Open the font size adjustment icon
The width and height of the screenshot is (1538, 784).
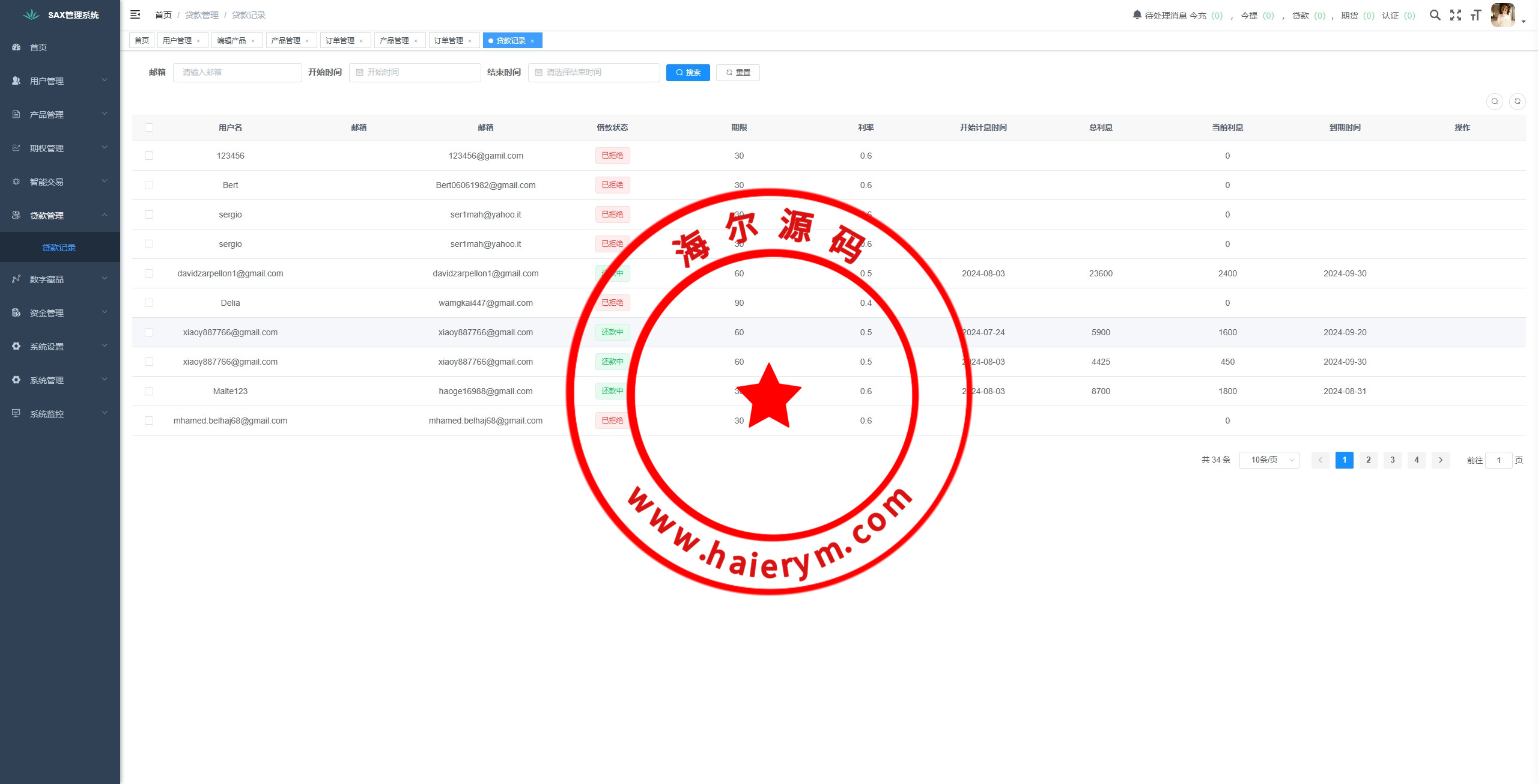pos(1476,15)
